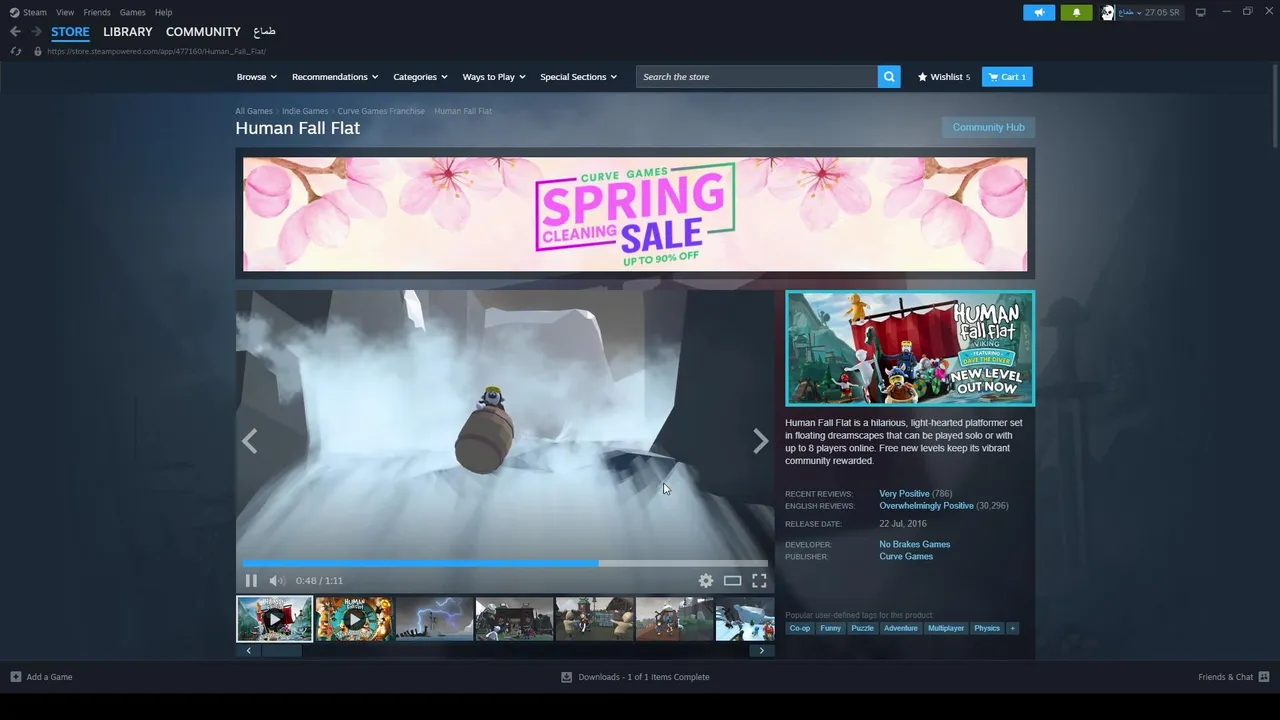
Task: Open the Curve Games publisher link
Action: [906, 556]
